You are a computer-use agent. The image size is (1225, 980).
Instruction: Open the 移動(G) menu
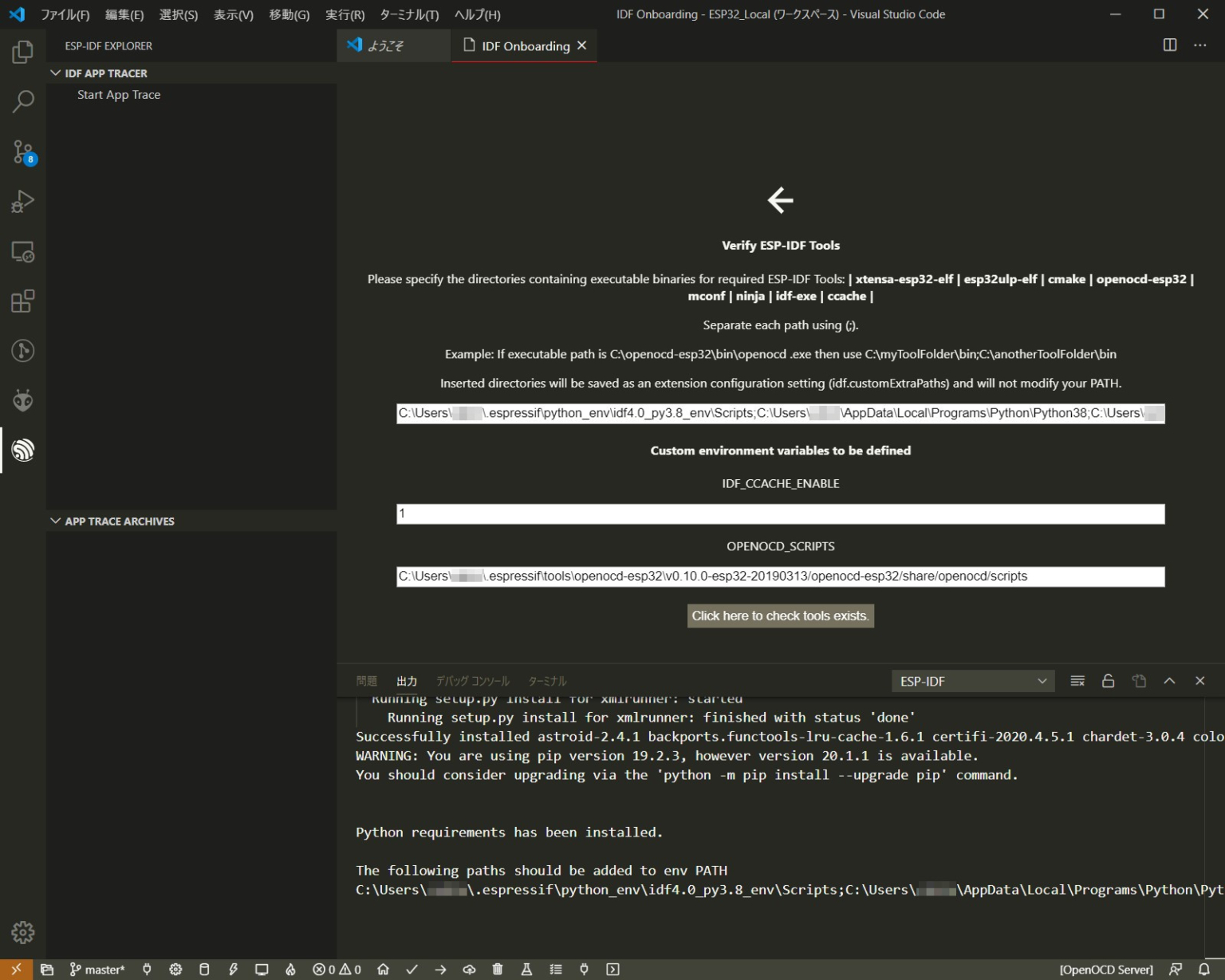(290, 14)
